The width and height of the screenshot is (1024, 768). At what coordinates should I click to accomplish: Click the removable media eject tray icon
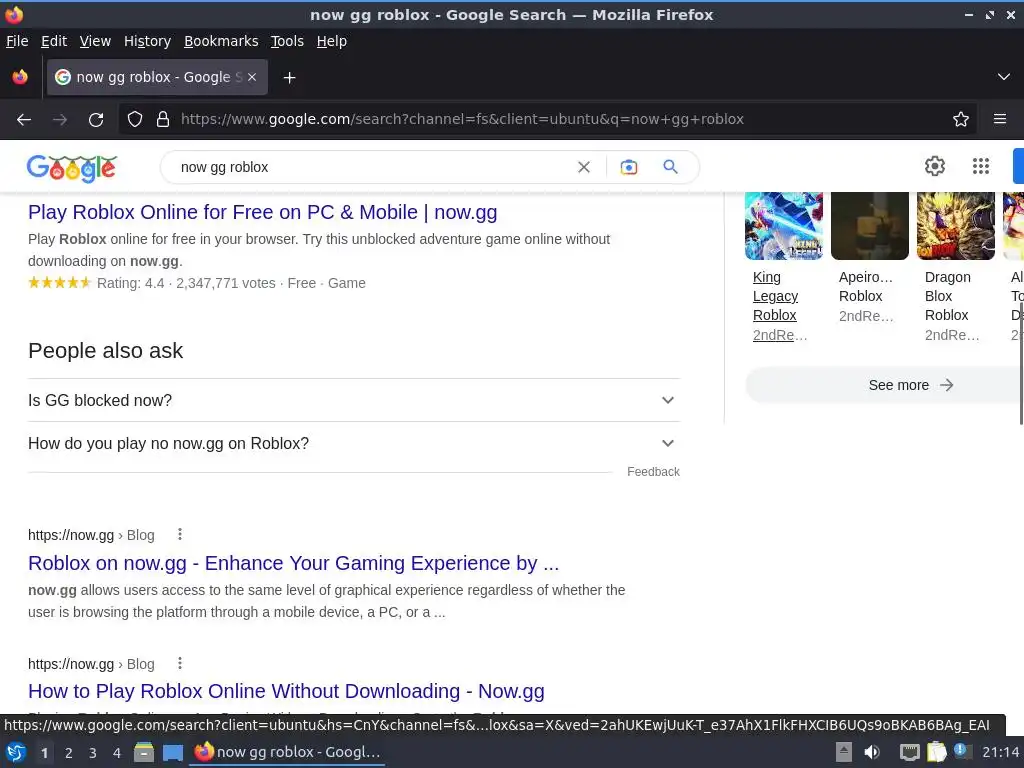[844, 752]
